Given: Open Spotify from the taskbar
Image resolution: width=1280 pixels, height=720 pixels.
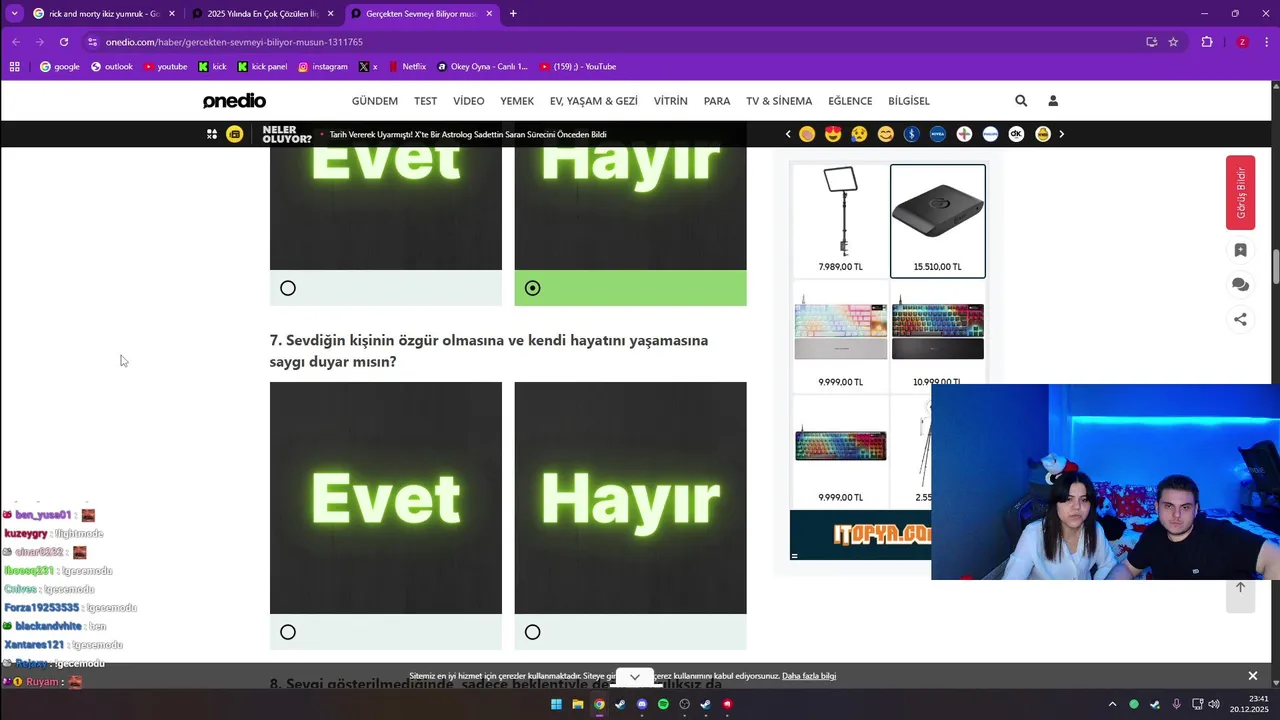Looking at the screenshot, I should 663,704.
